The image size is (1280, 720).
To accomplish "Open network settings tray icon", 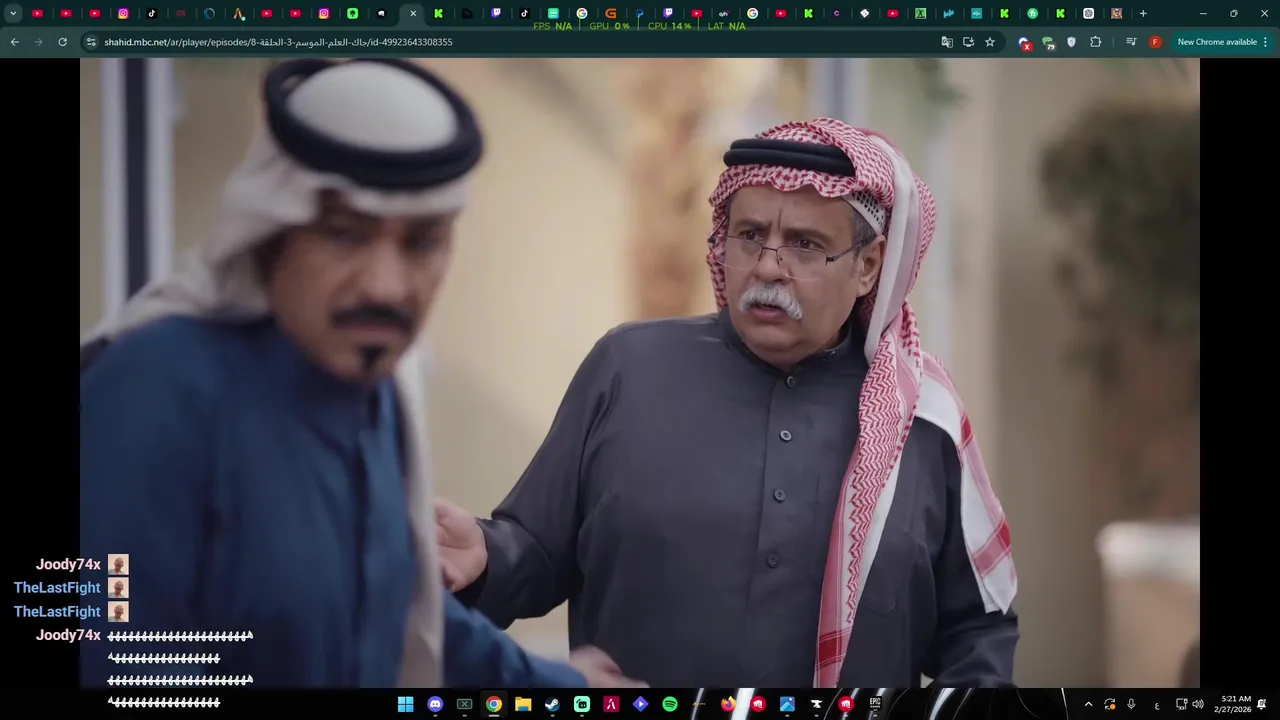I will click(1181, 704).
